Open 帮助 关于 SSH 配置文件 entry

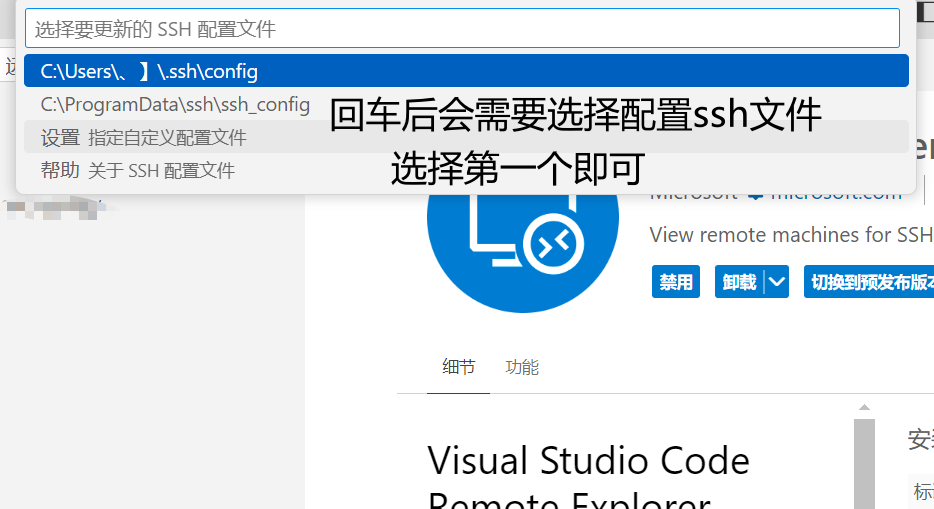(466, 170)
